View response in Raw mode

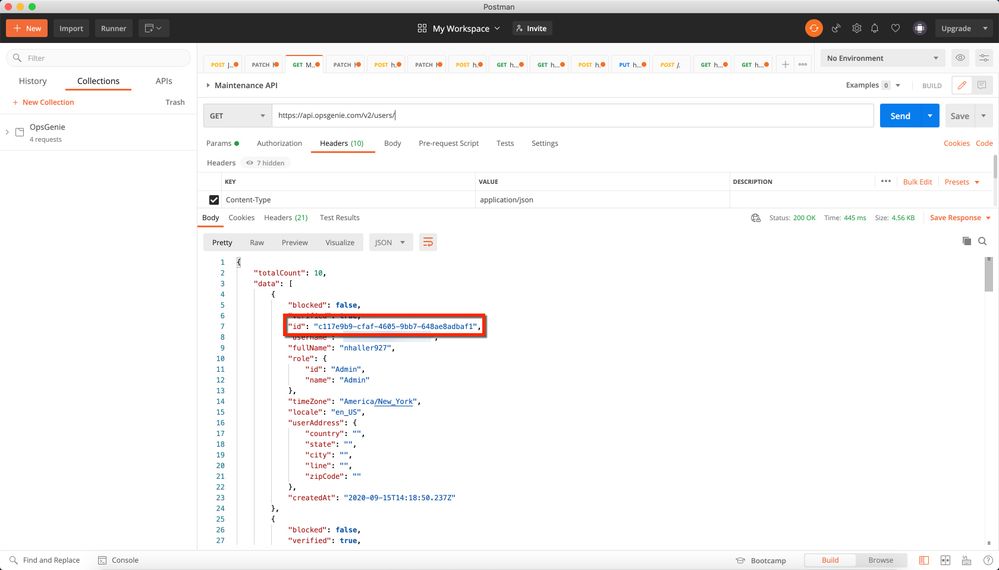pyautogui.click(x=257, y=242)
